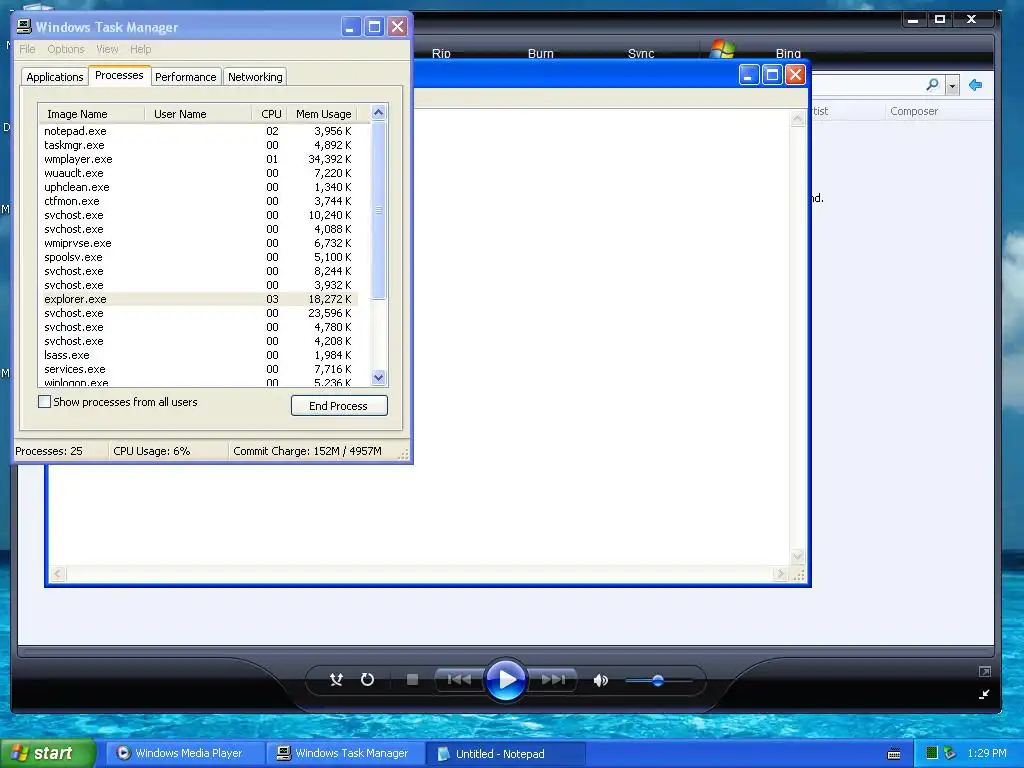Switch to Windows Media Player taskbar button
The height and width of the screenshot is (768, 1024).
(185, 754)
